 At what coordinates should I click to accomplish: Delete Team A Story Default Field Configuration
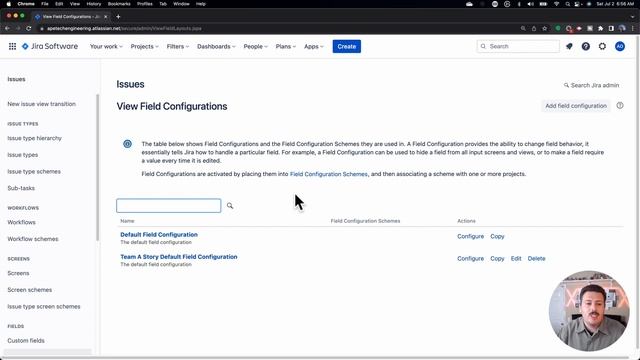pyautogui.click(x=536, y=258)
